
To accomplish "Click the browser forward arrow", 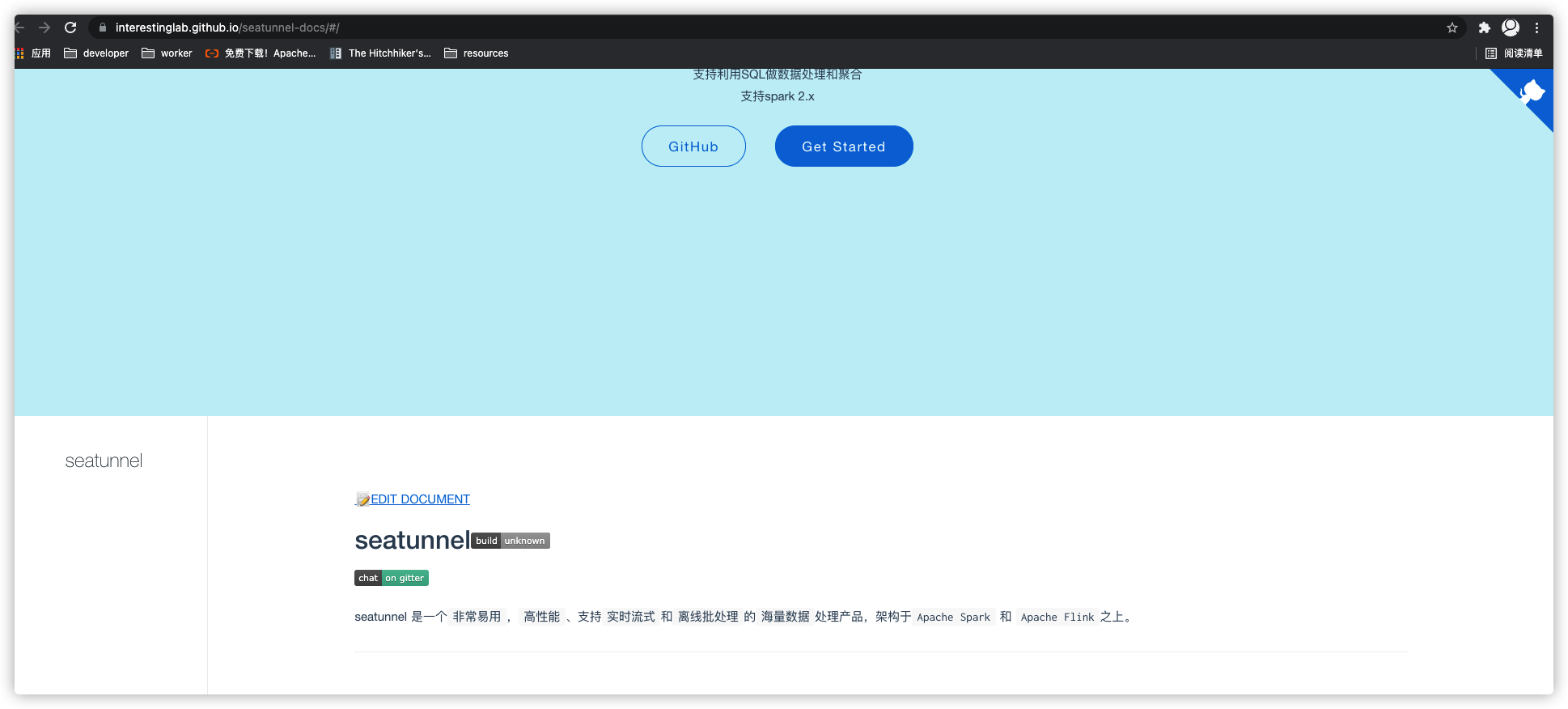I will (44, 28).
